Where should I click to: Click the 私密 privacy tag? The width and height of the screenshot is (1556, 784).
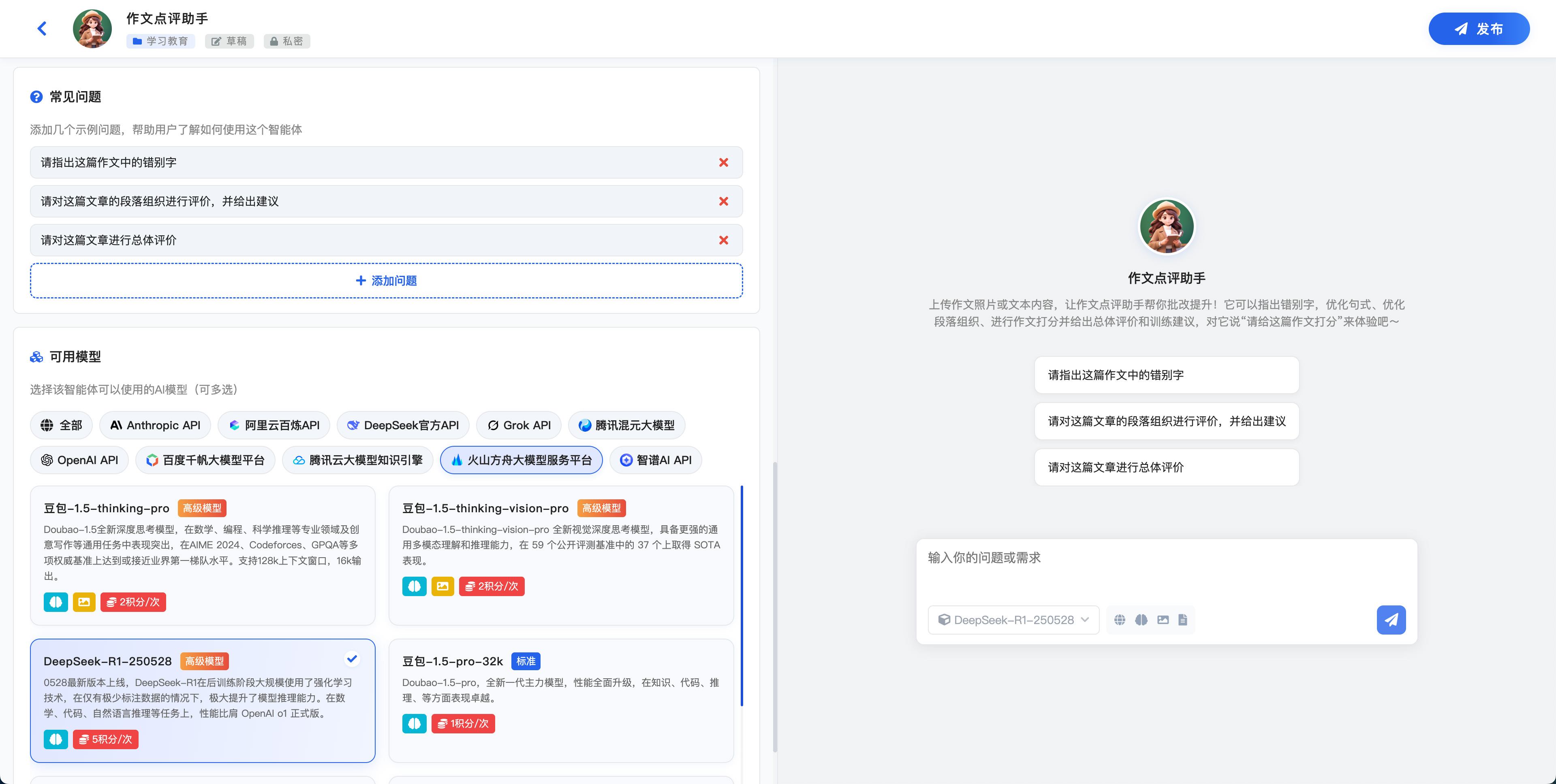point(286,41)
